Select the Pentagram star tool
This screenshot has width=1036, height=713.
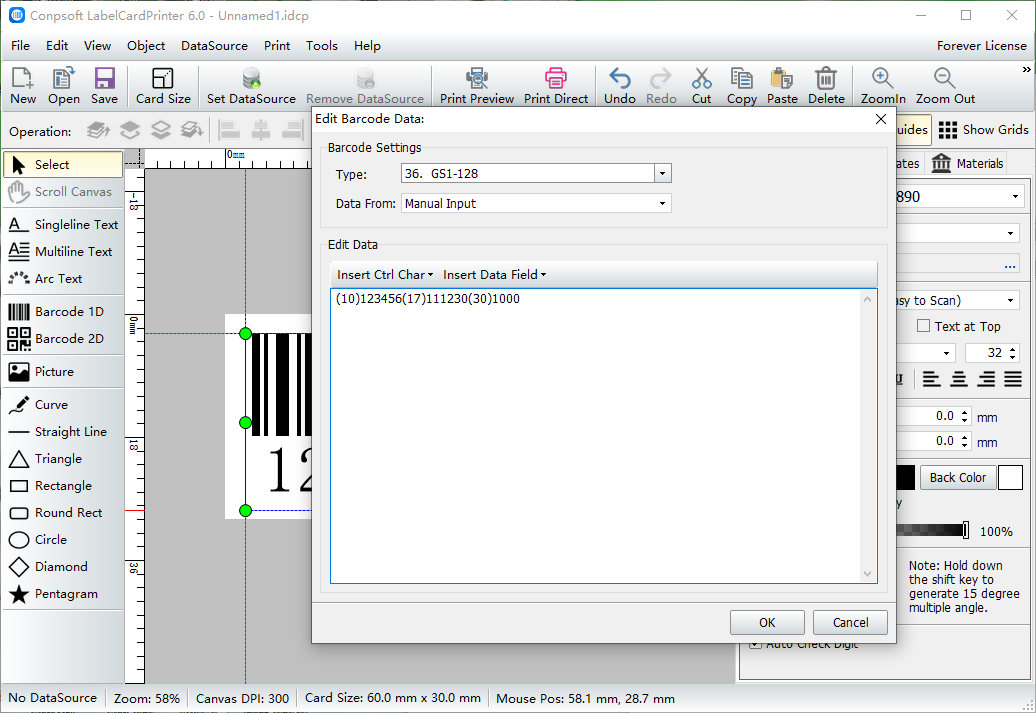(x=63, y=594)
